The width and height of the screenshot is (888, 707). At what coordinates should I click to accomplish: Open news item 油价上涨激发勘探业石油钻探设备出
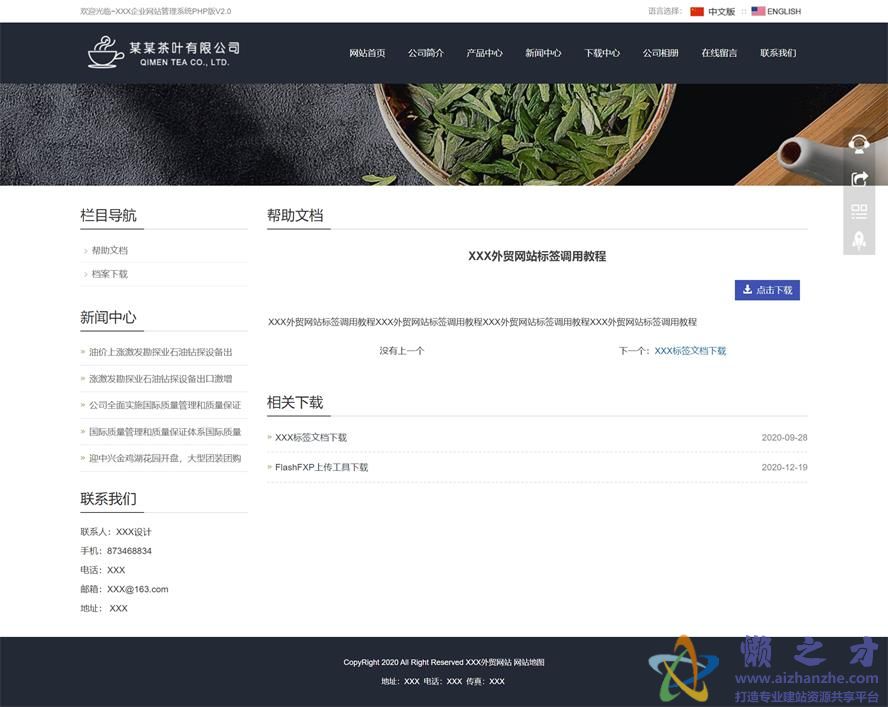(161, 352)
